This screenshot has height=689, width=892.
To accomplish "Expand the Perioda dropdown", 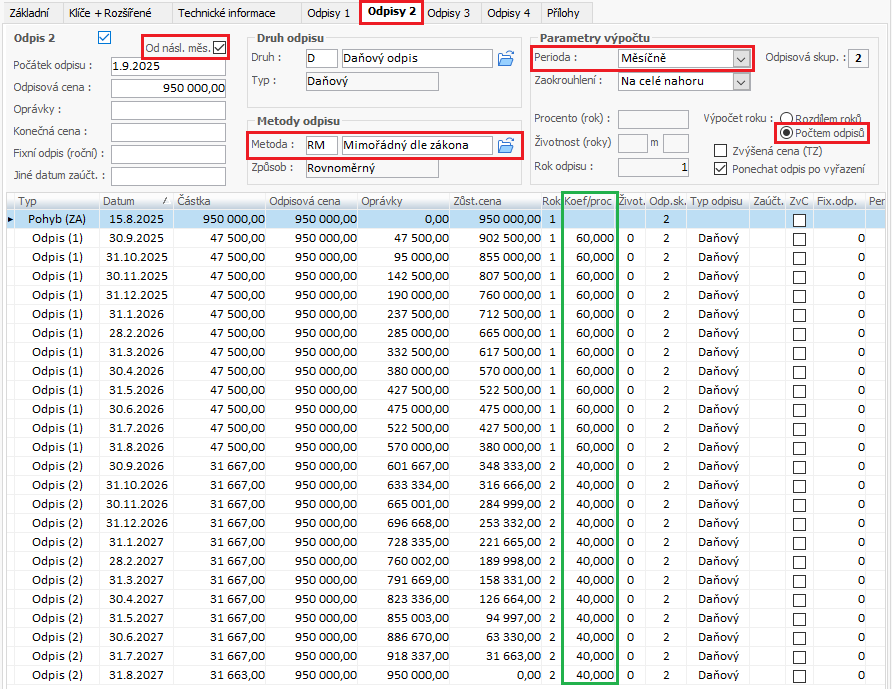I will tap(741, 59).
